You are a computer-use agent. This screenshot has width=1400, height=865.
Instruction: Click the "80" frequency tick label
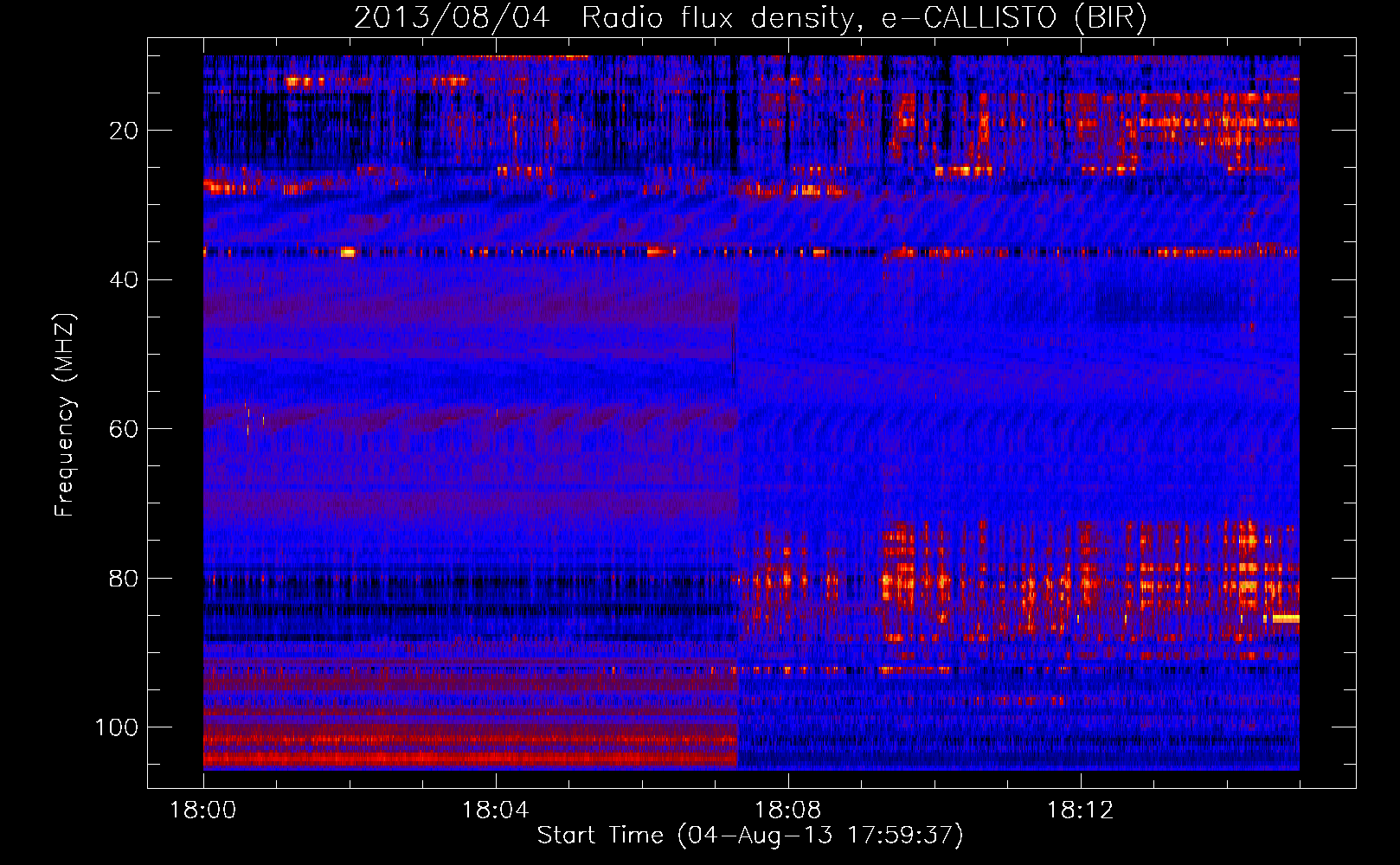(x=125, y=578)
